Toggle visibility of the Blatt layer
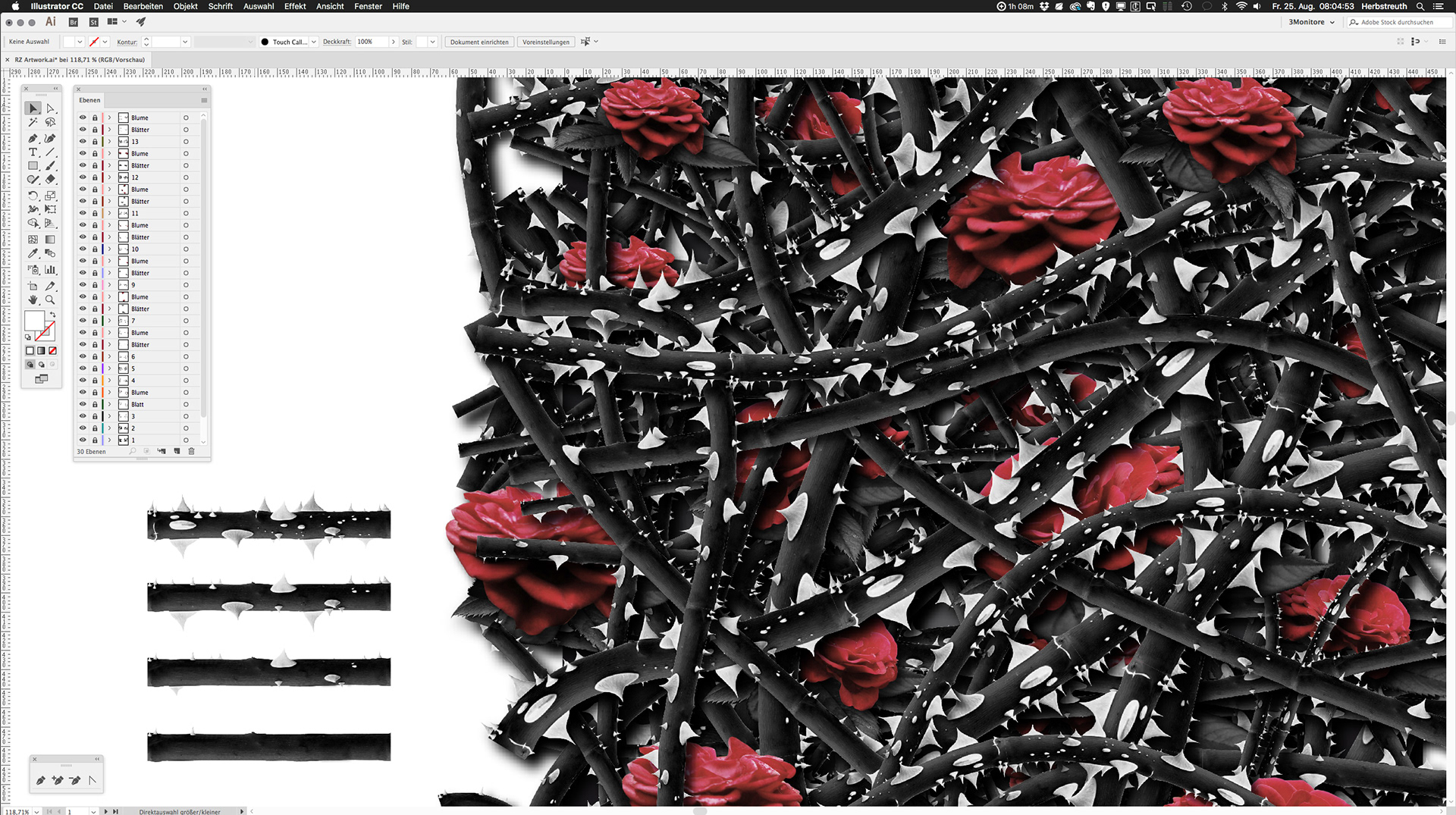Viewport: 1456px width, 815px height. point(83,404)
